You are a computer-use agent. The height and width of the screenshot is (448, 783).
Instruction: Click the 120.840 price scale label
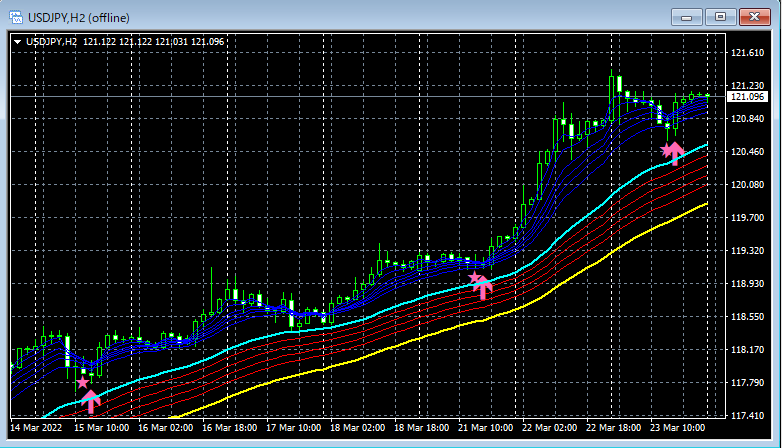[748, 119]
